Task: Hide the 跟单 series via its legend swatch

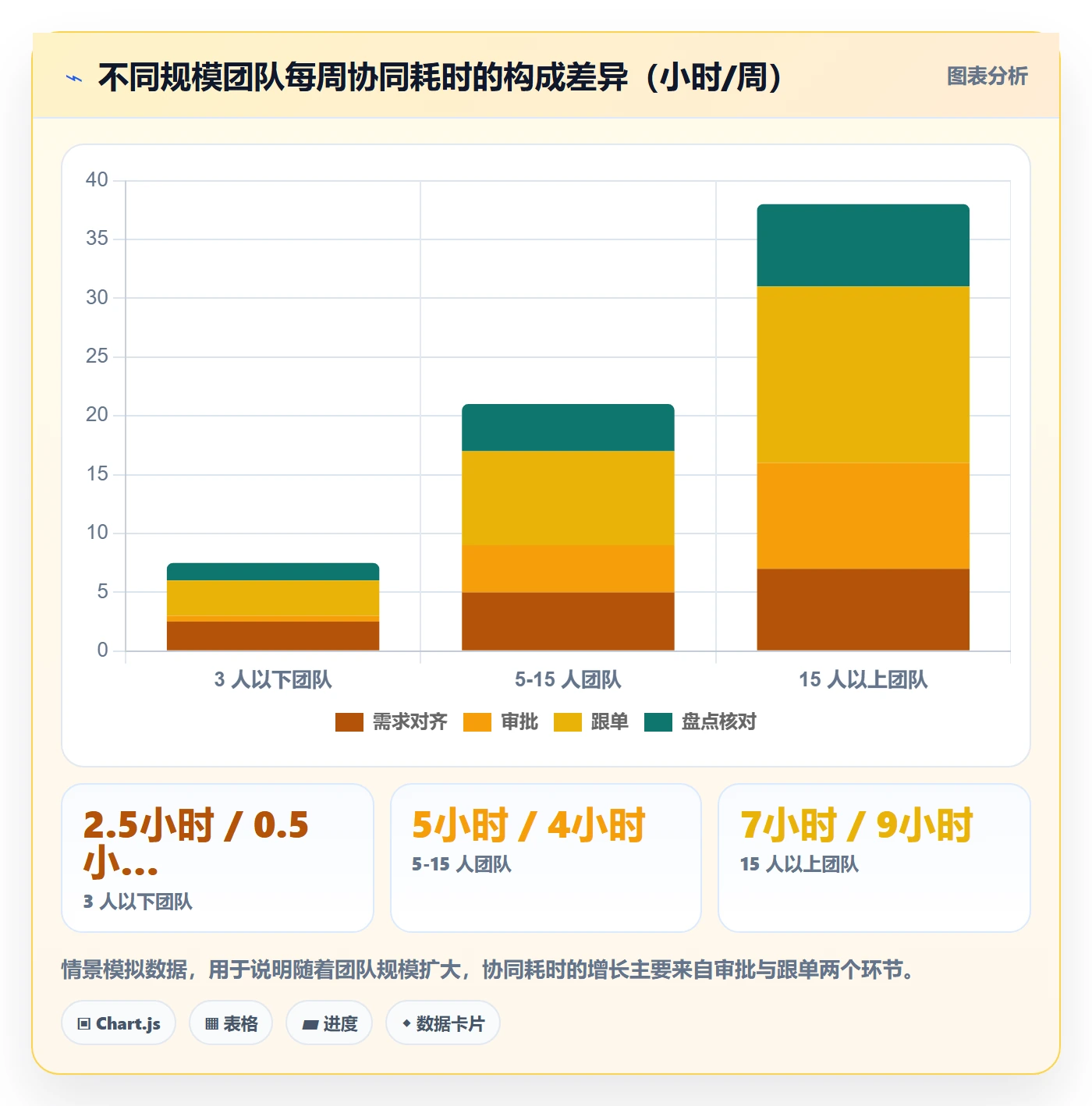Action: (567, 722)
